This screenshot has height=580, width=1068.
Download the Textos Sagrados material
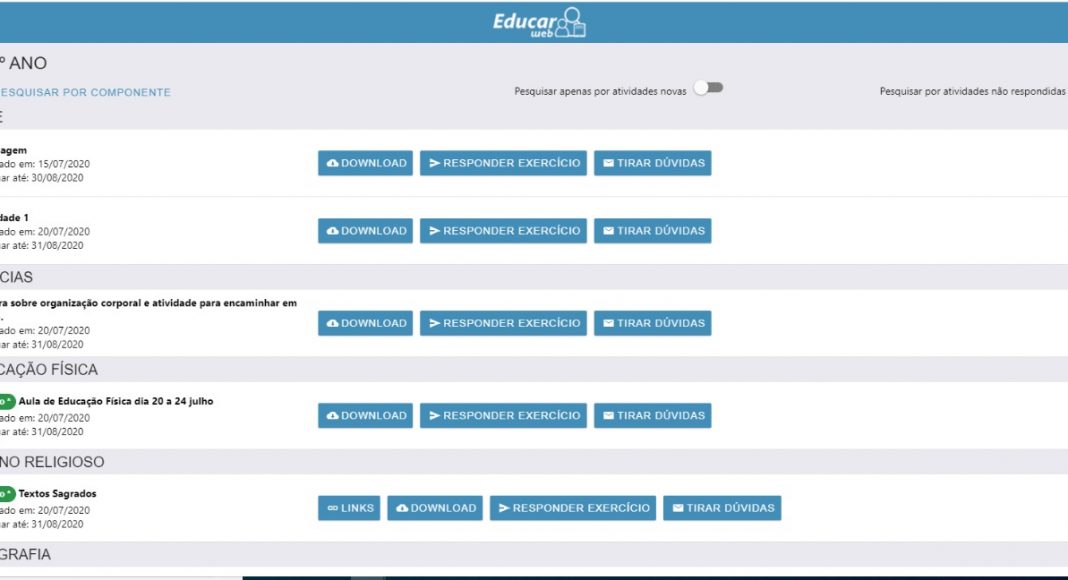click(x=435, y=508)
